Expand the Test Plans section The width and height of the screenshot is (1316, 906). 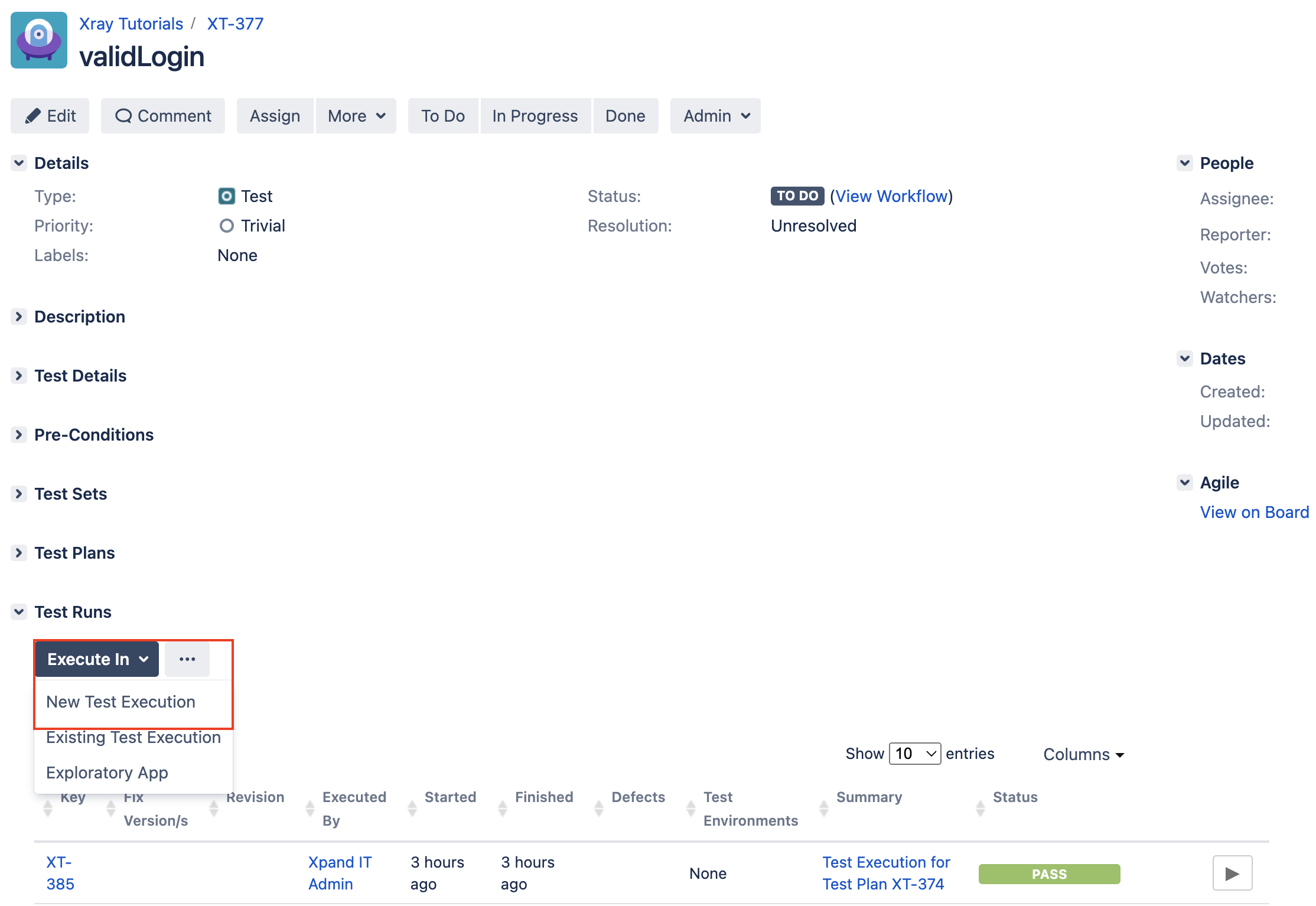(x=19, y=553)
